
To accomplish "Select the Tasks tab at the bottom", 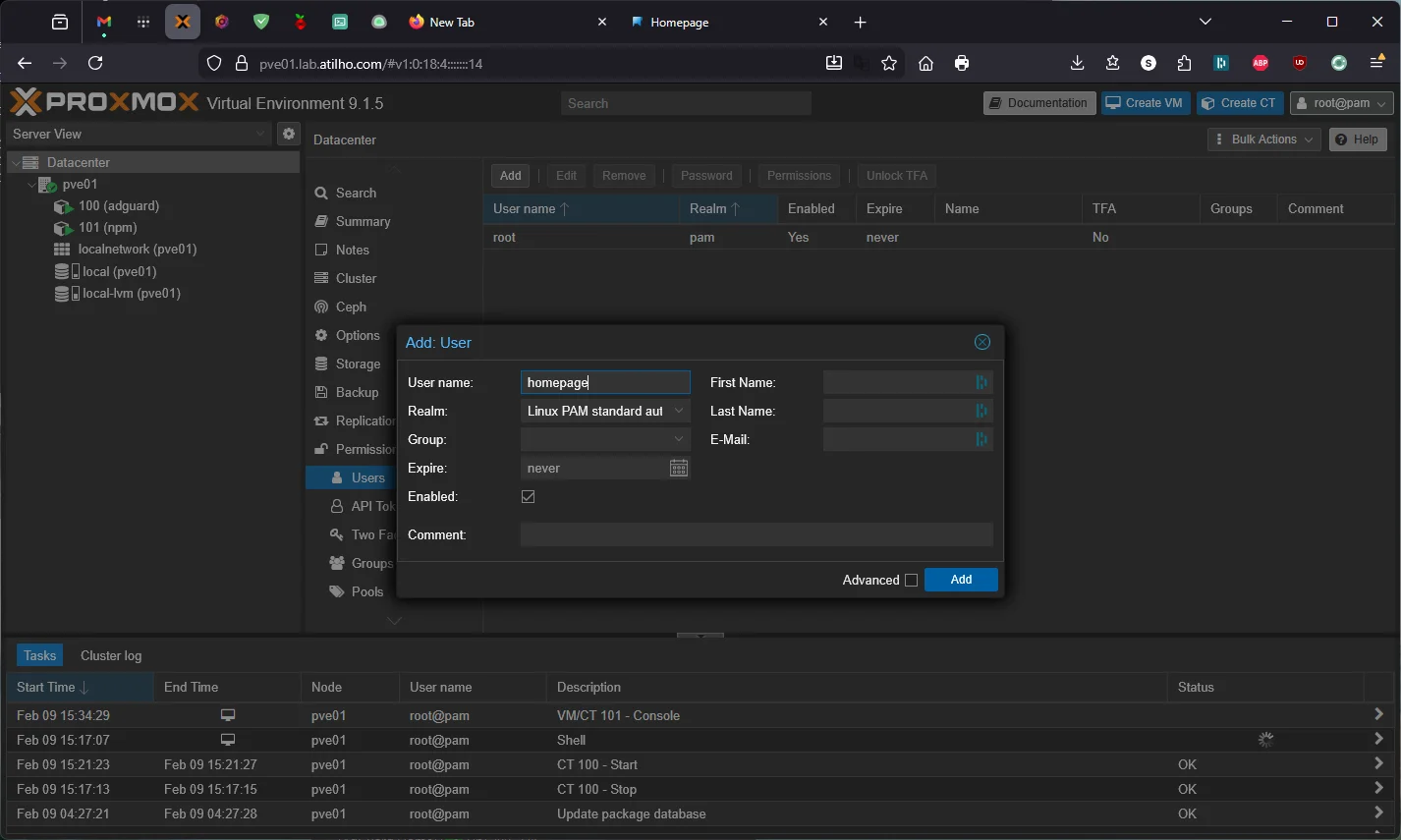I will coord(39,654).
